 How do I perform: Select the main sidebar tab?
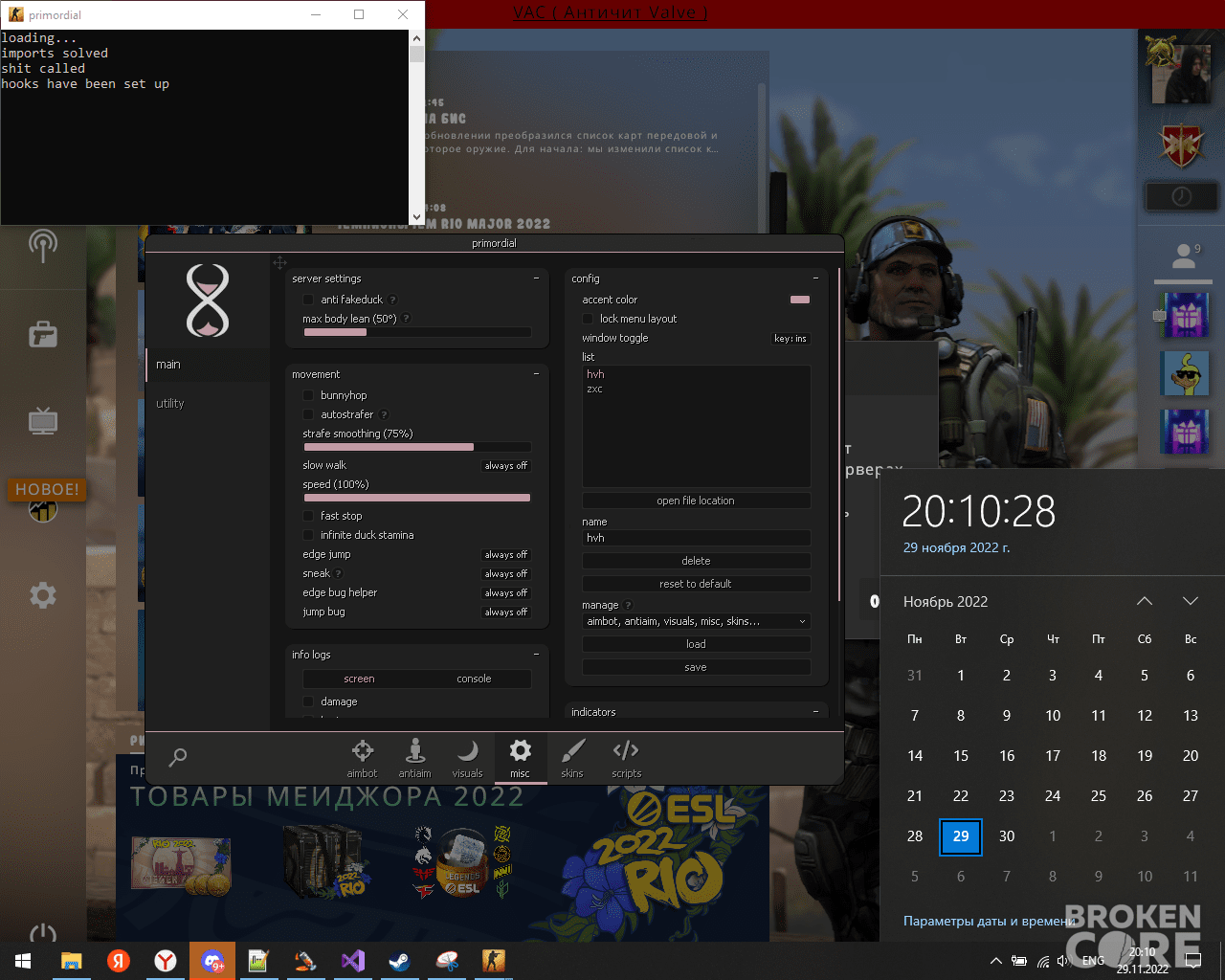(x=207, y=365)
